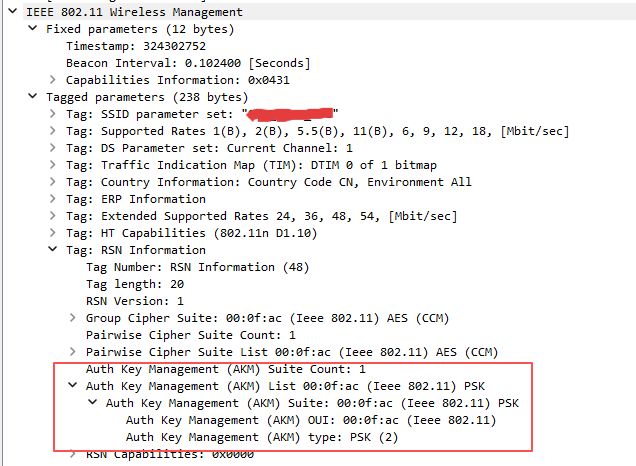636x466 pixels.
Task: Select the RSN Version: 1 row
Action: click(x=135, y=301)
